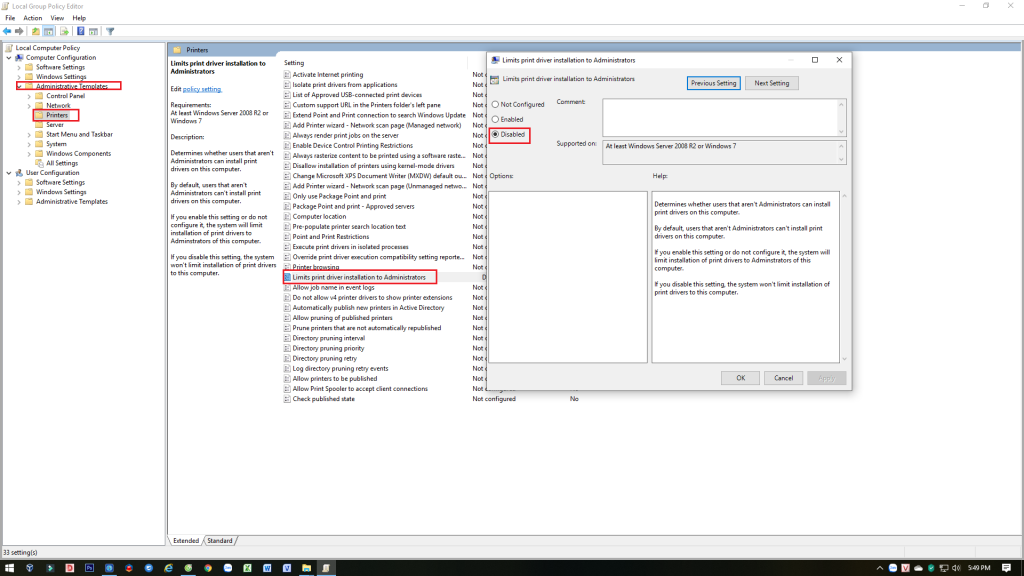Expand the Control Panel tree node
The height and width of the screenshot is (576, 1024).
[x=29, y=96]
